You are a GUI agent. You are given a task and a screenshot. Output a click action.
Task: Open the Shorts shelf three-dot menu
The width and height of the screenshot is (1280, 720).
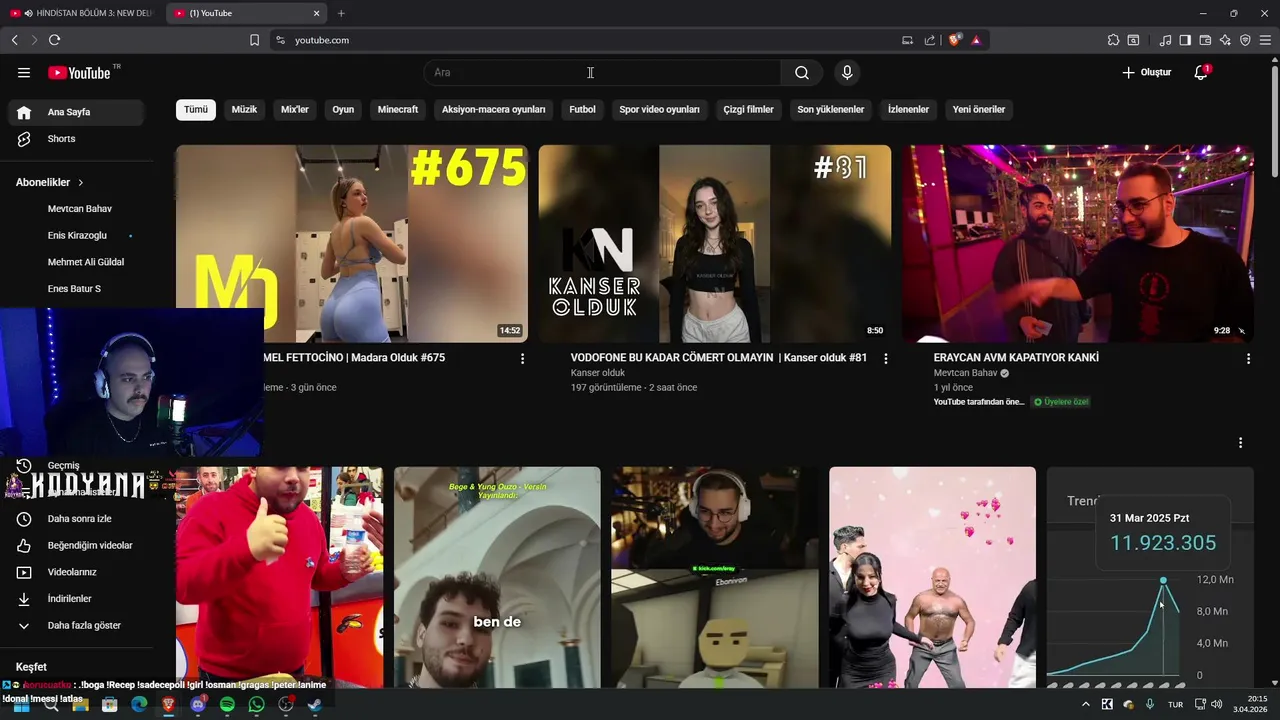pos(1241,442)
